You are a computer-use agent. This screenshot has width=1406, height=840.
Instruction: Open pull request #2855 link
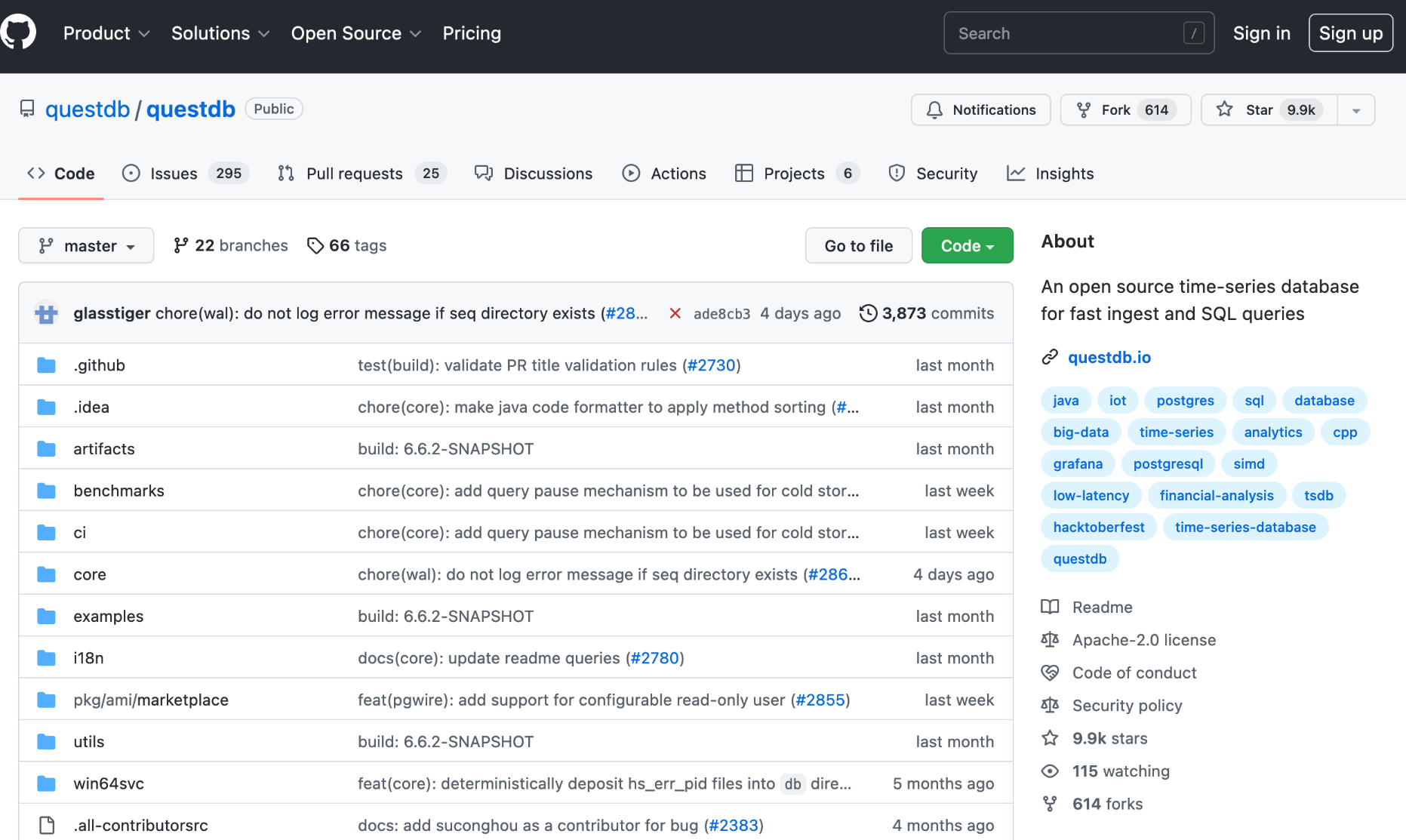coord(820,700)
